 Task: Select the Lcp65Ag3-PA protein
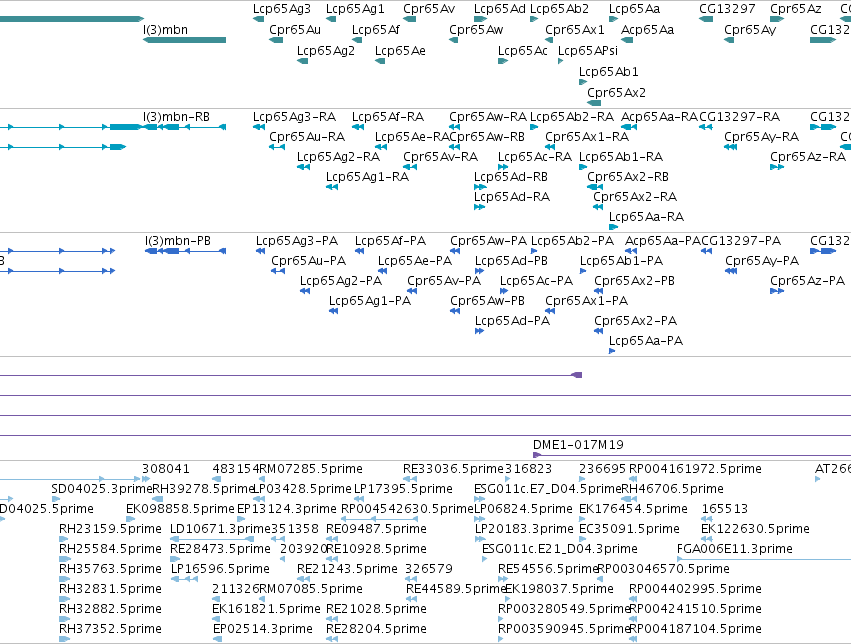297,241
